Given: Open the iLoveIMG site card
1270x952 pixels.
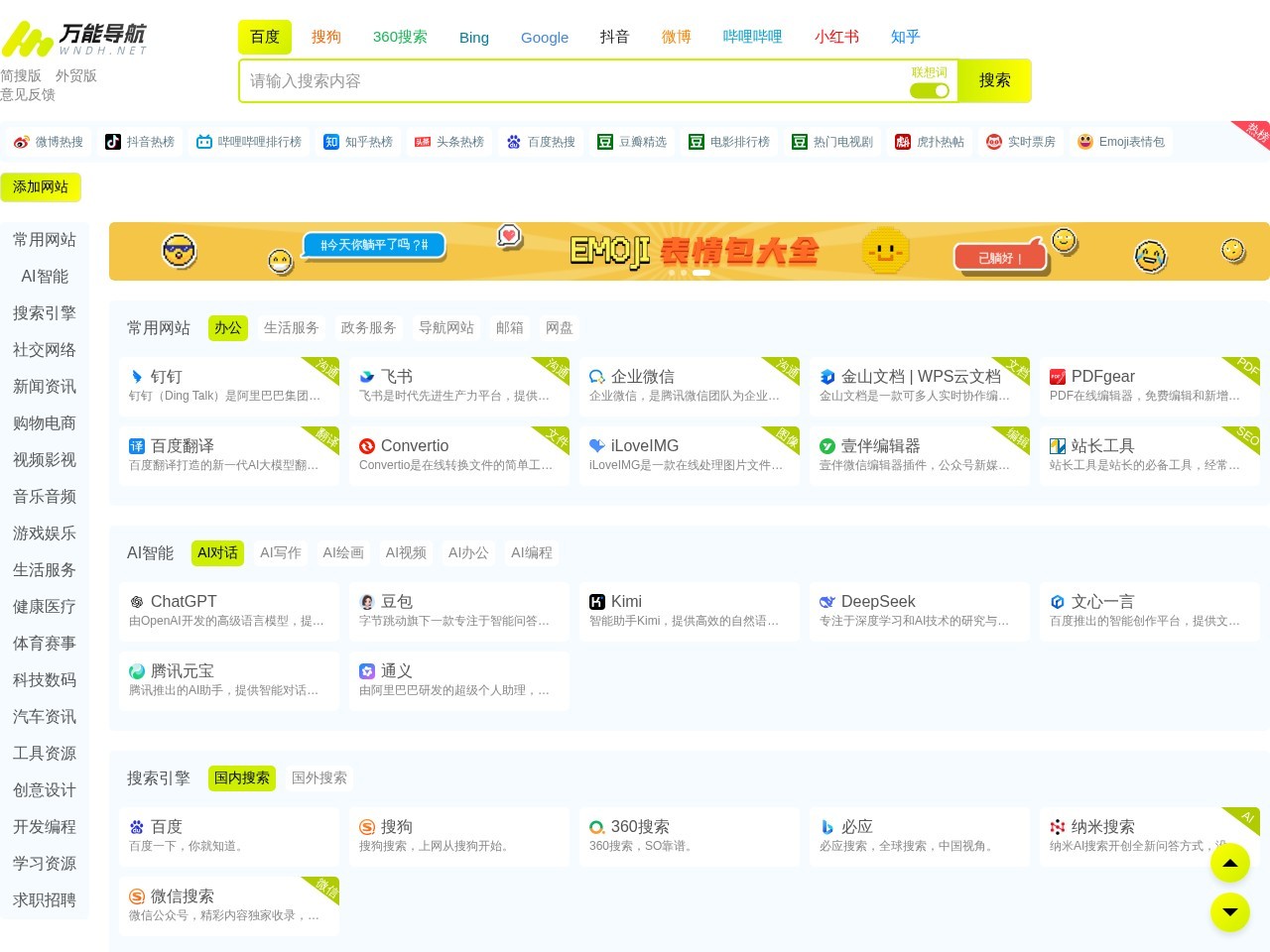Looking at the screenshot, I should 690,455.
